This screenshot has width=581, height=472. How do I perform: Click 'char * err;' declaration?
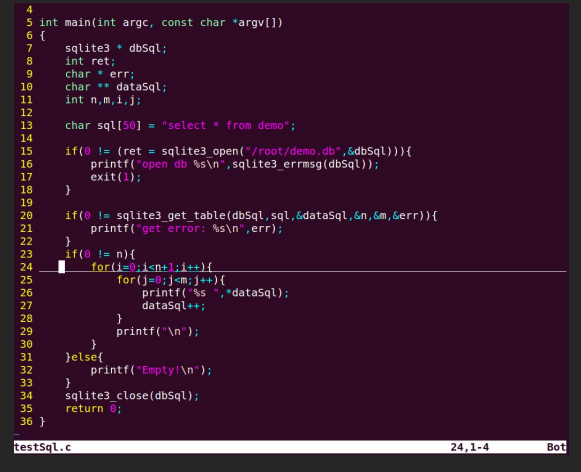[100, 74]
